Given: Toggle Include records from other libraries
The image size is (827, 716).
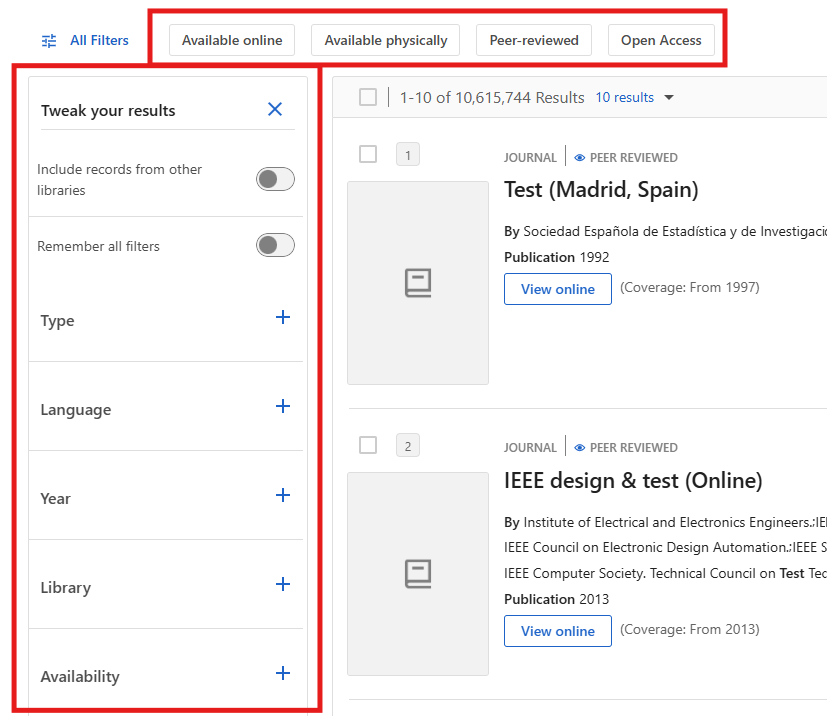Looking at the screenshot, I should coord(275,179).
